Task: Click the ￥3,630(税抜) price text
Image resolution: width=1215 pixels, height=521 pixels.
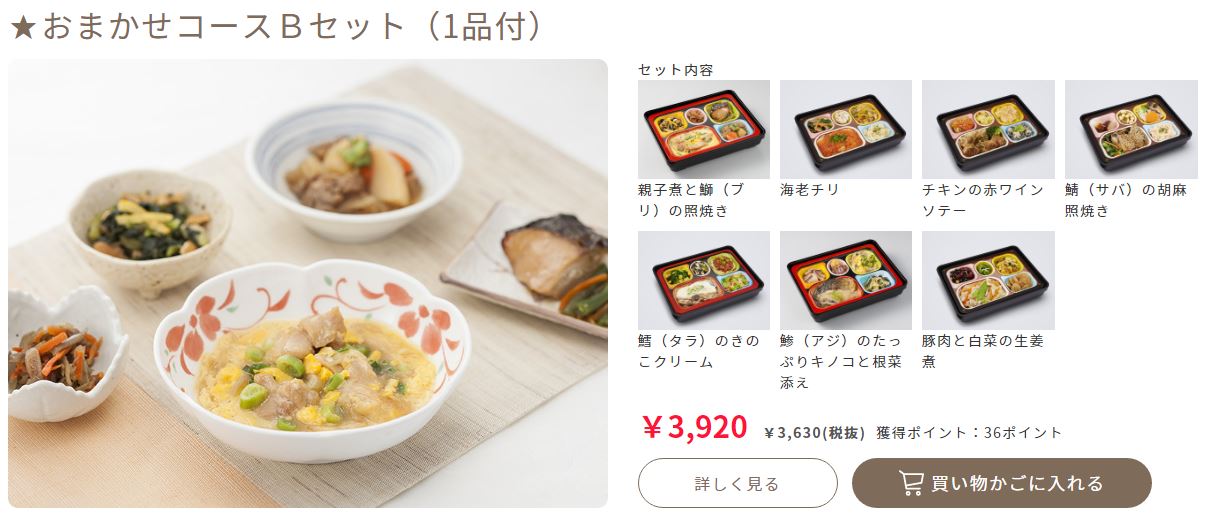Action: pos(814,432)
